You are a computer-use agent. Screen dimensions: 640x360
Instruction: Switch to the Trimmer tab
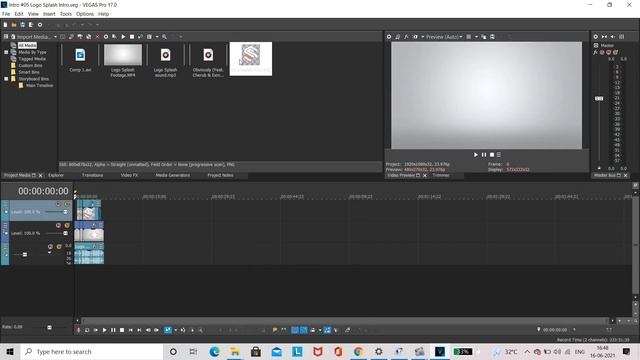pos(441,175)
